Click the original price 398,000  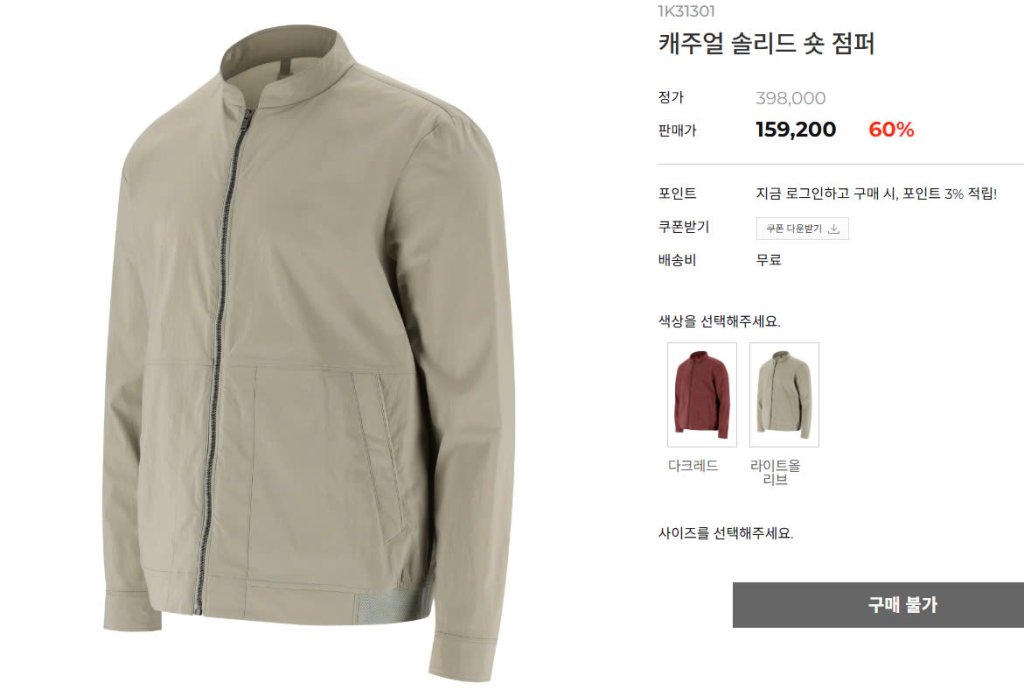[x=790, y=99]
